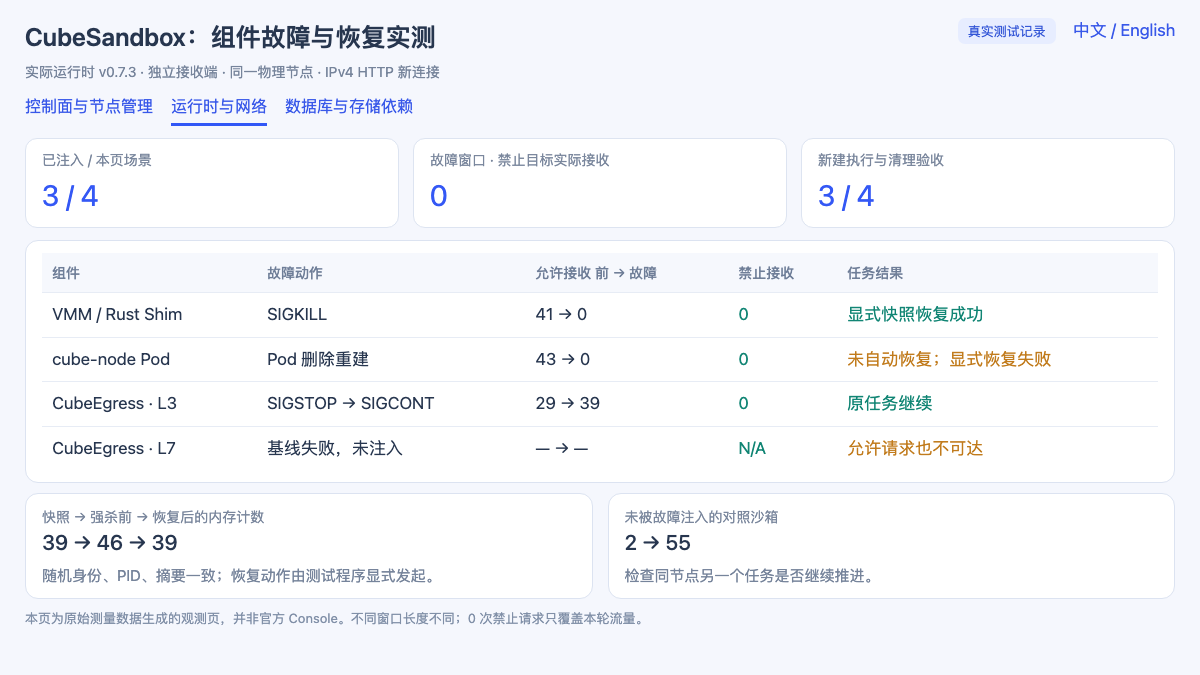Click the SIGSTOP → SIGCONT fault action cell

[x=350, y=403]
